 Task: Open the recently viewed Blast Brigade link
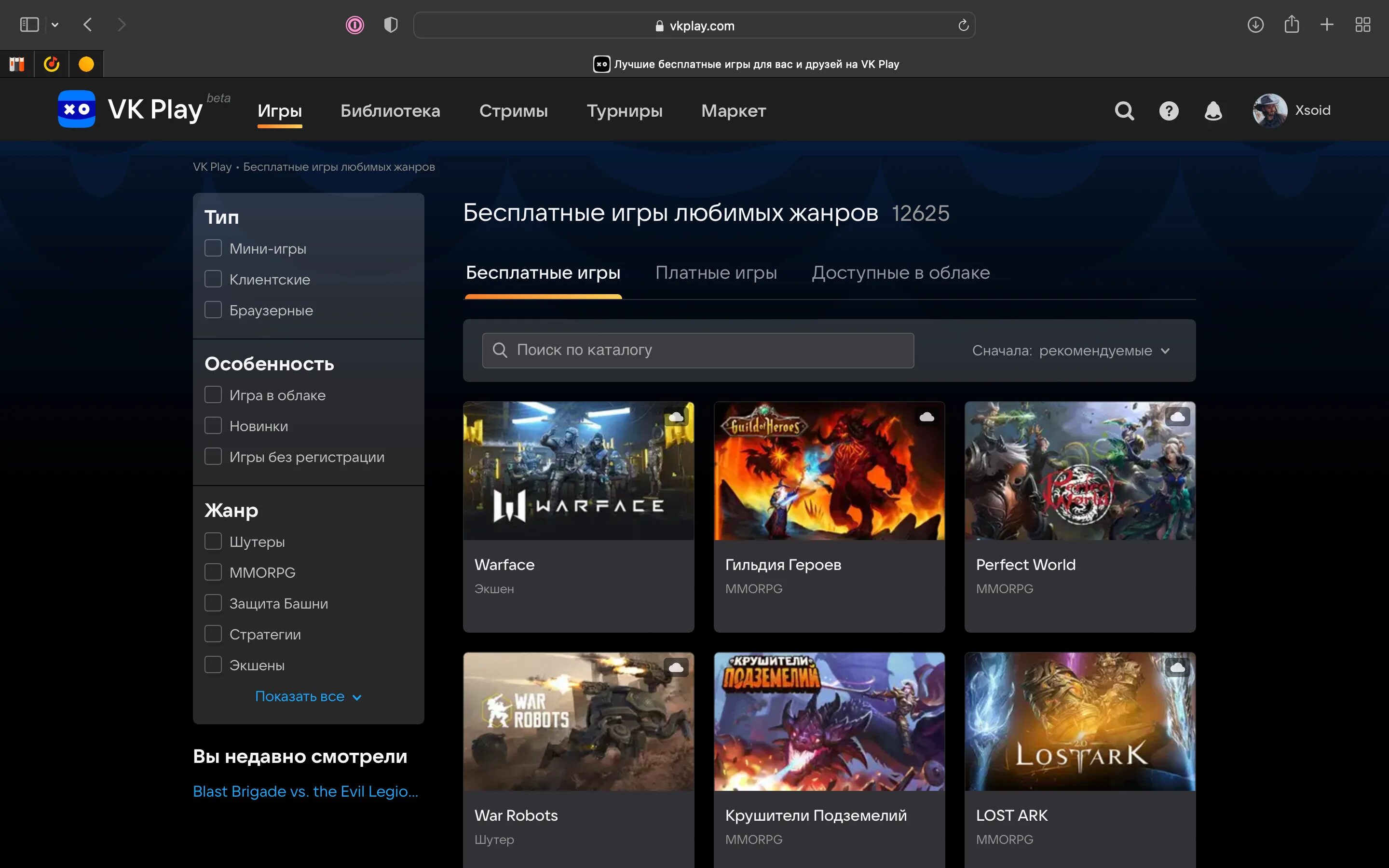305,791
